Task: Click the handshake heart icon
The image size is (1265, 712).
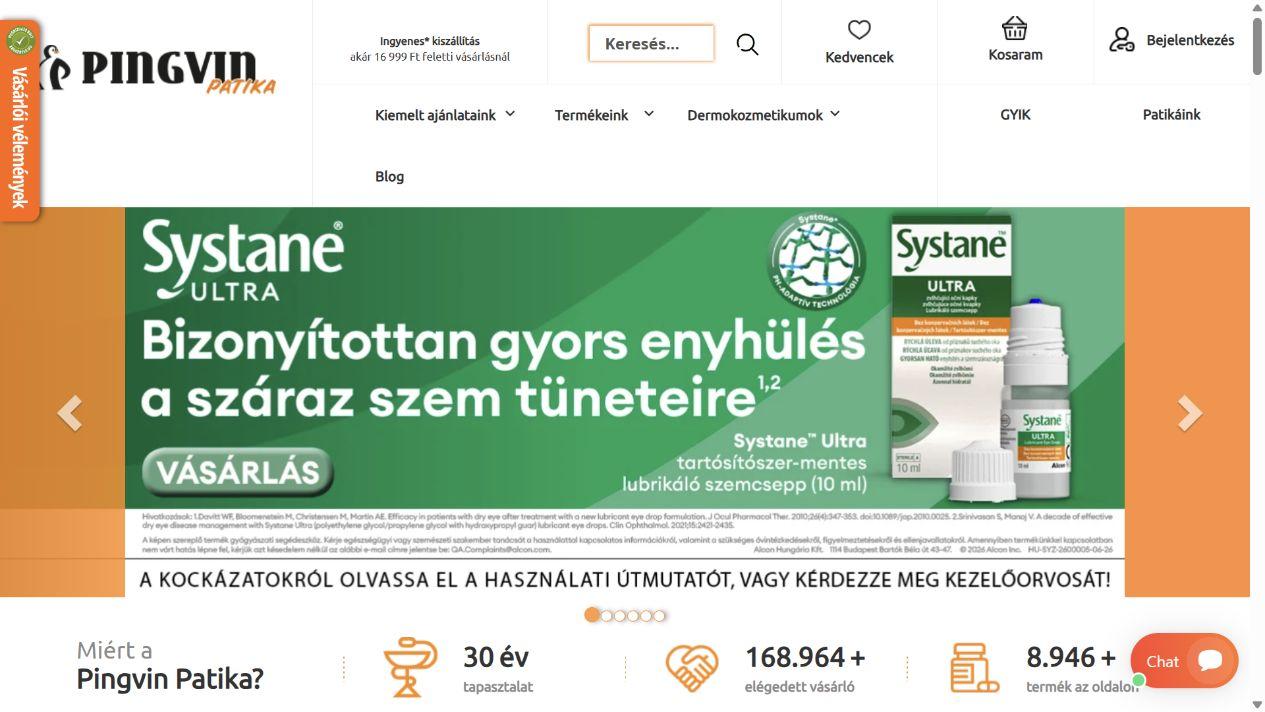Action: pos(692,667)
